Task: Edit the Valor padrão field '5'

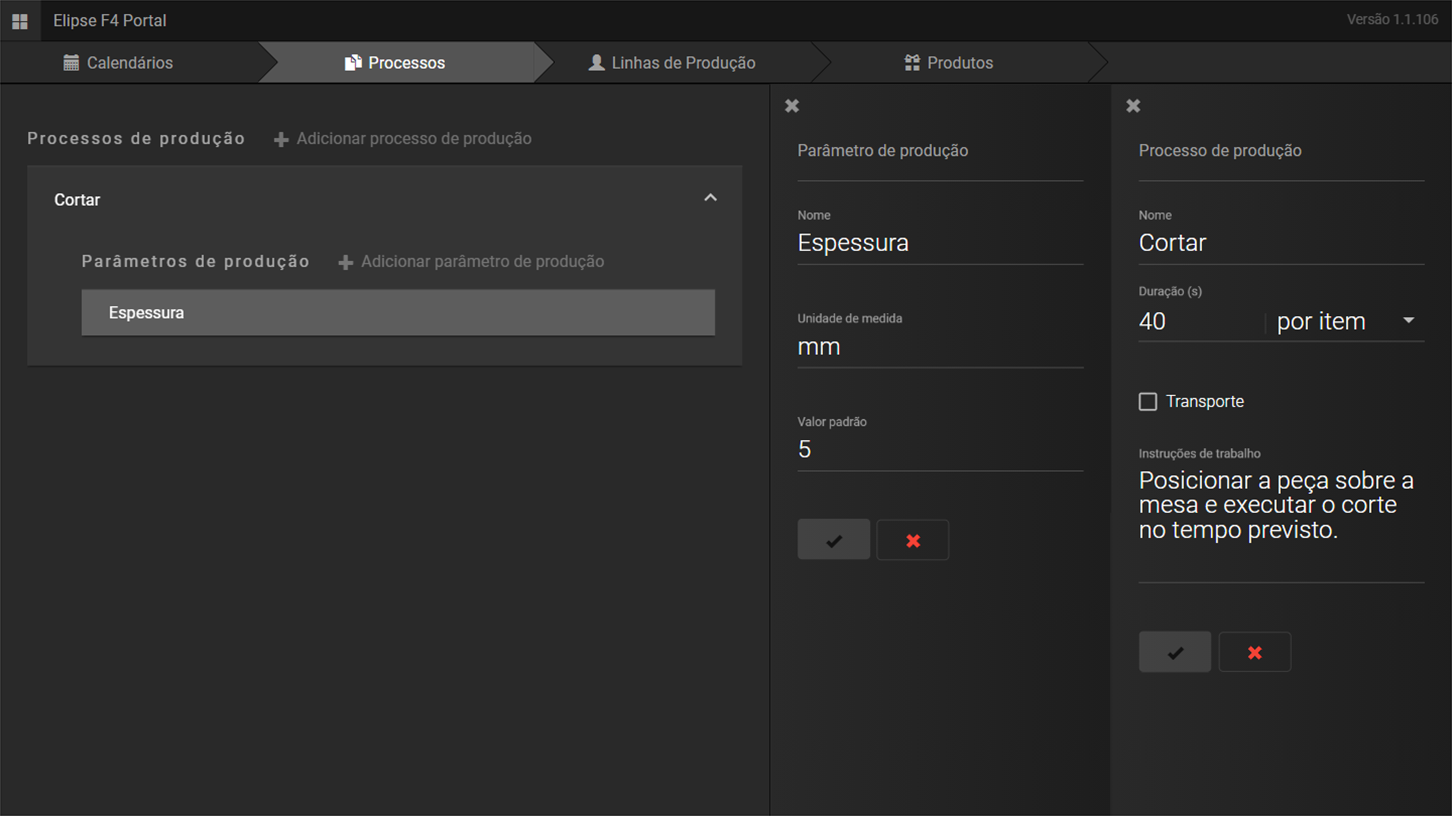Action: tap(940, 450)
